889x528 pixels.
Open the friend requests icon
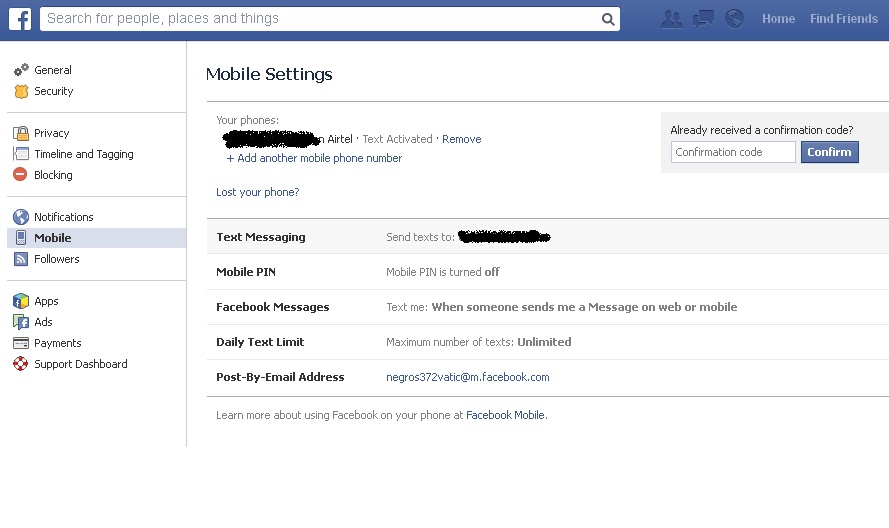672,19
